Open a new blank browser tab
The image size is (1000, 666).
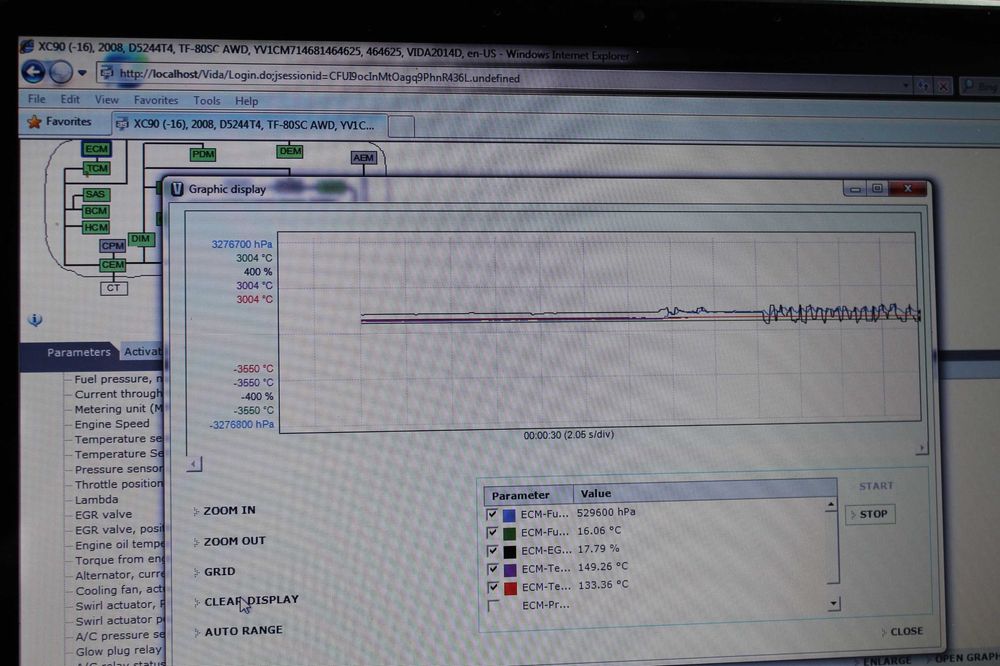coord(401,126)
